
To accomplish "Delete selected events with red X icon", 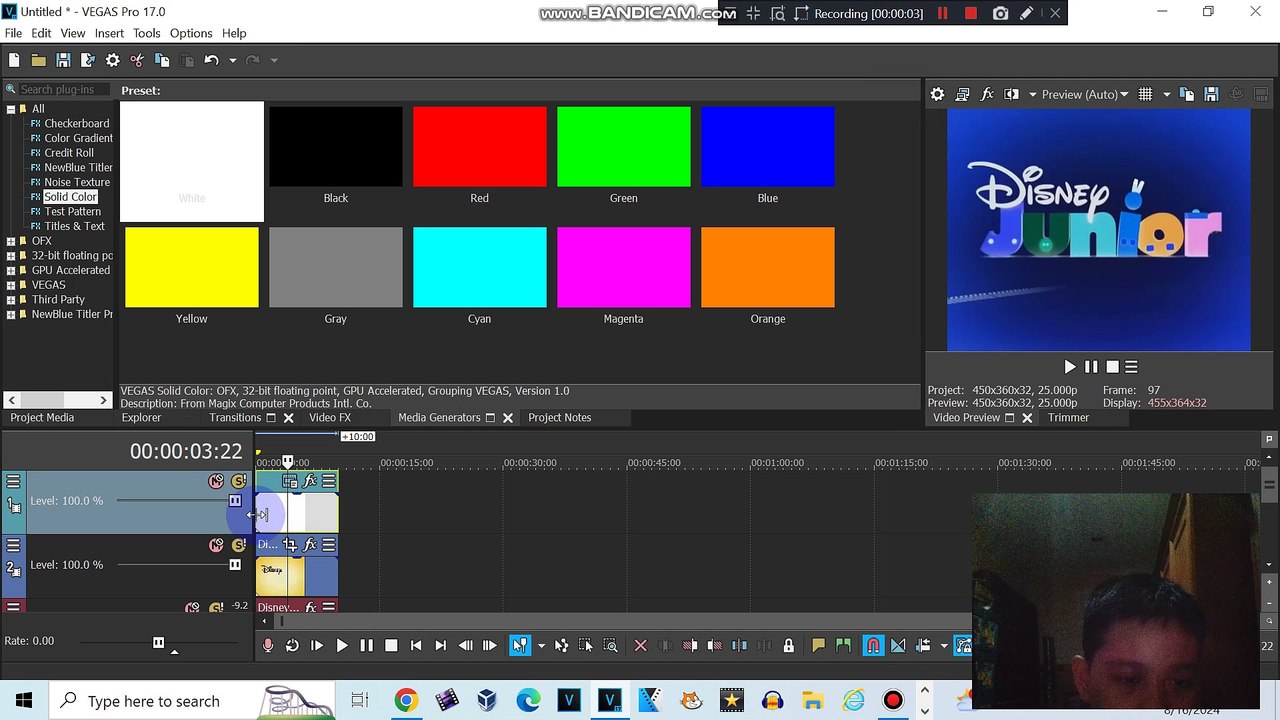I will (x=641, y=646).
